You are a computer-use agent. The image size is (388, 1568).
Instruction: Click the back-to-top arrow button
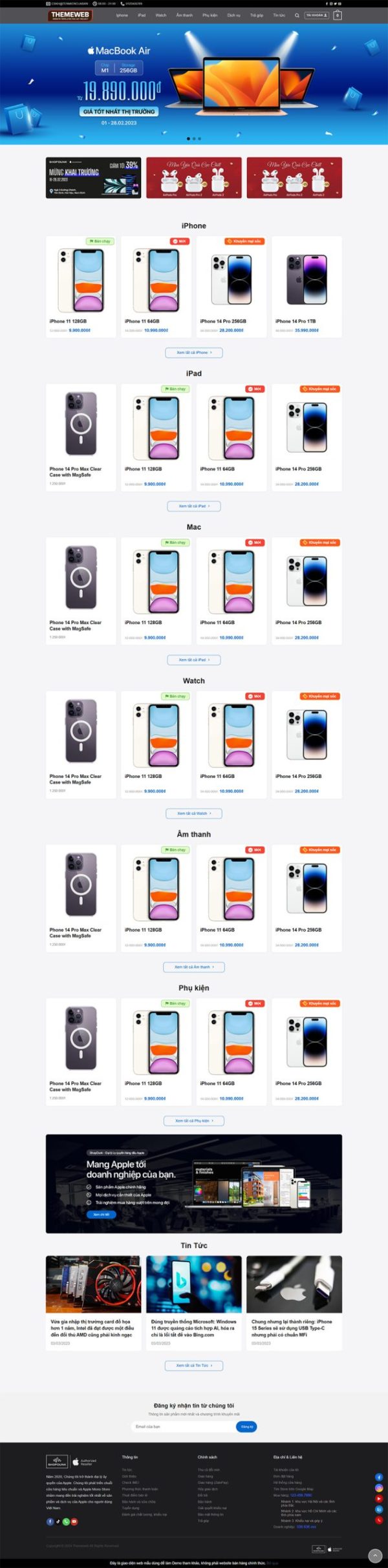[375, 1556]
